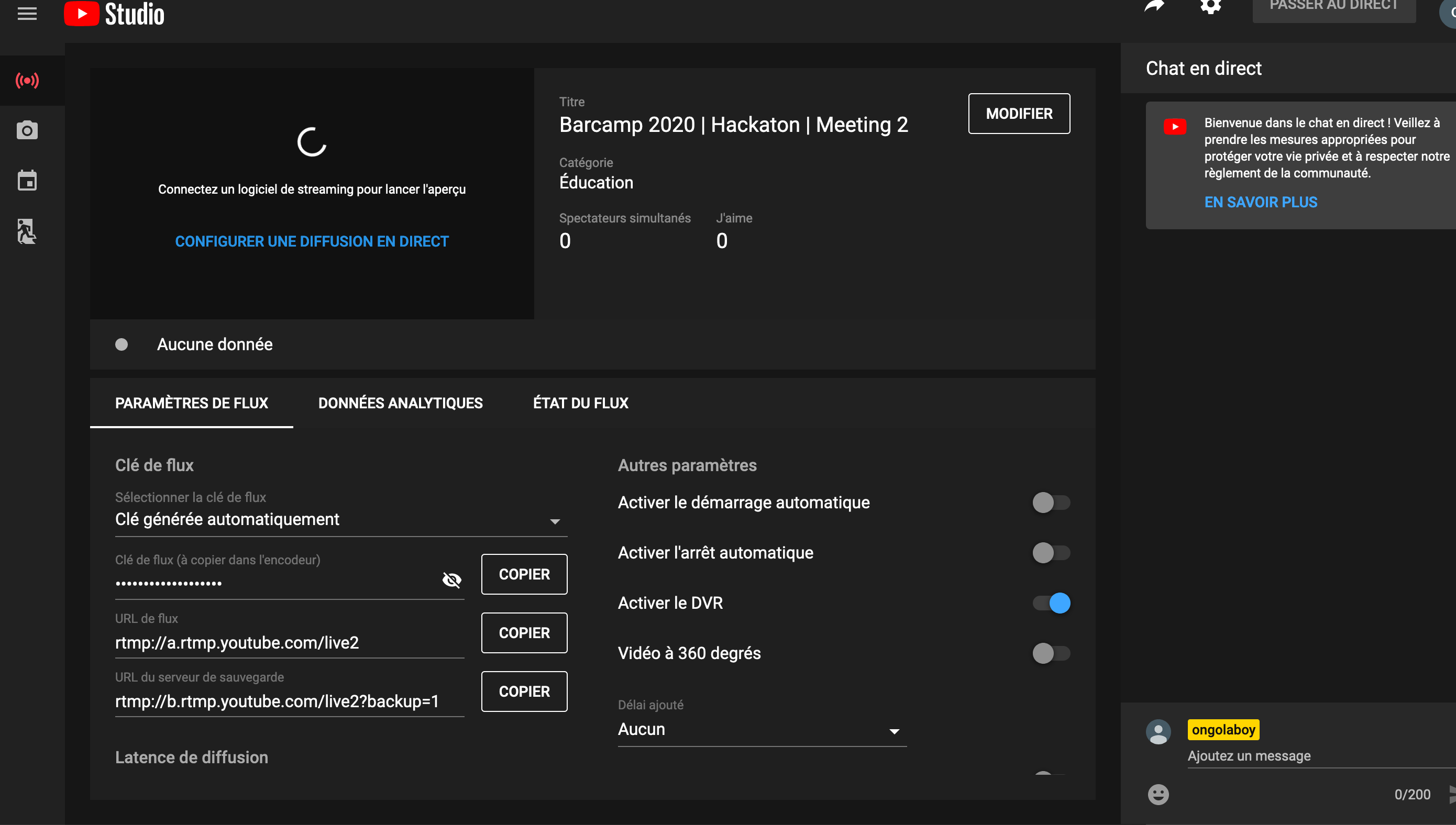Select the live stream sidebar icon

[27, 81]
